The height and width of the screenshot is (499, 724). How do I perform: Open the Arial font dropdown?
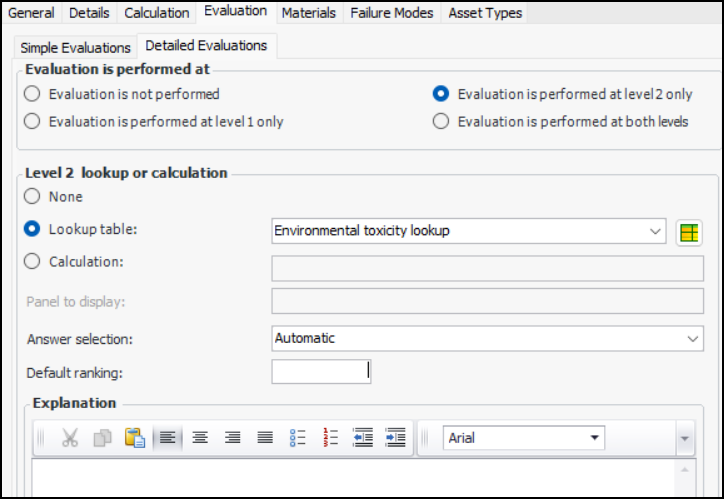pos(596,438)
